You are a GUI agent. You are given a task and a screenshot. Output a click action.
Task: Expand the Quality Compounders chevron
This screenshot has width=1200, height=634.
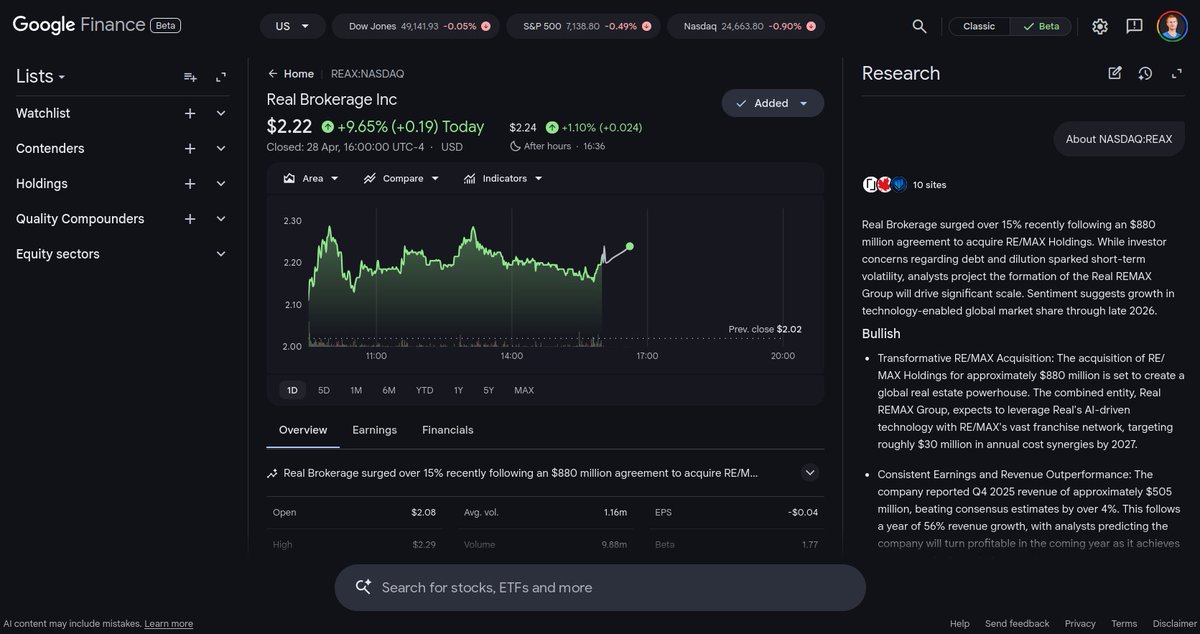(221, 219)
